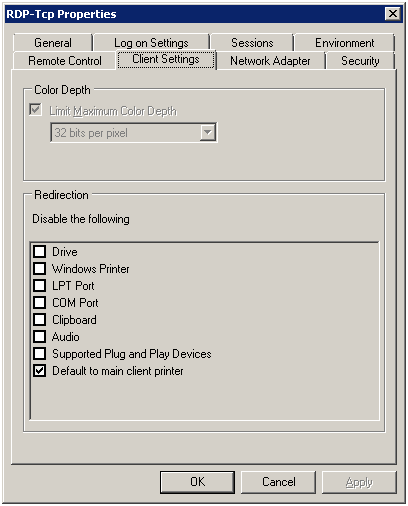The height and width of the screenshot is (506, 408).
Task: Tick the Windows Printer checkbox
Action: [40, 268]
